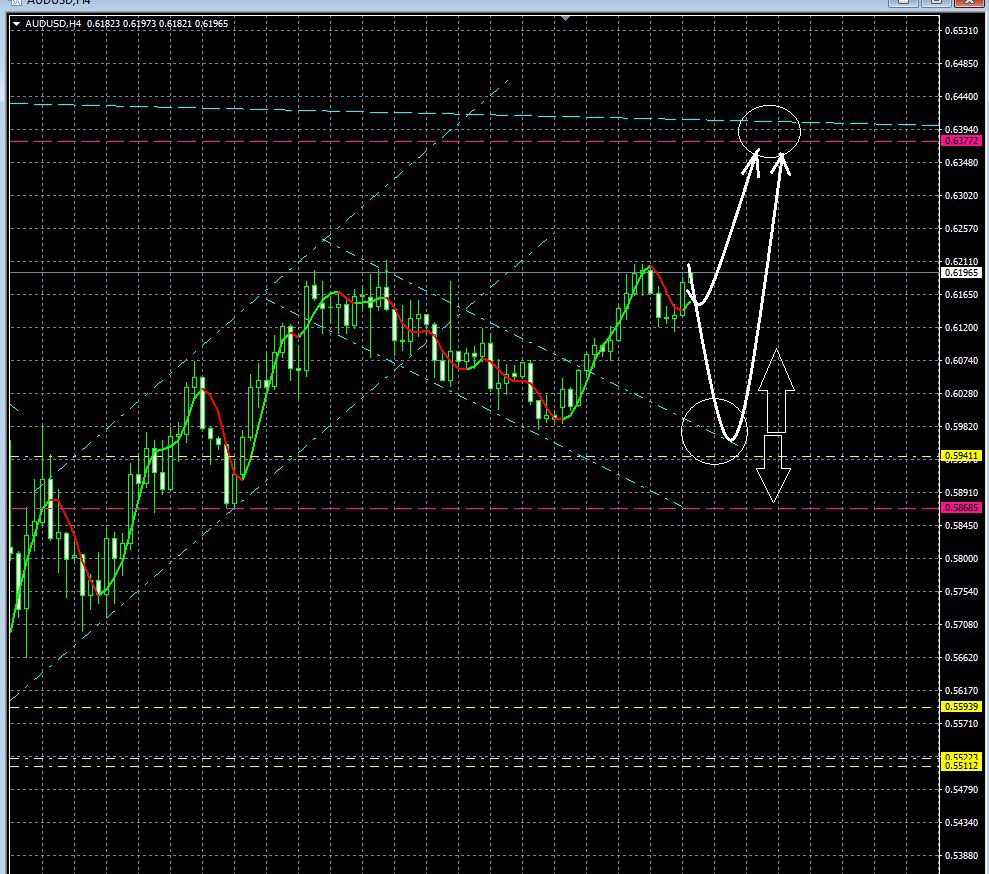Click the yellow 0.55939 price label

[961, 707]
